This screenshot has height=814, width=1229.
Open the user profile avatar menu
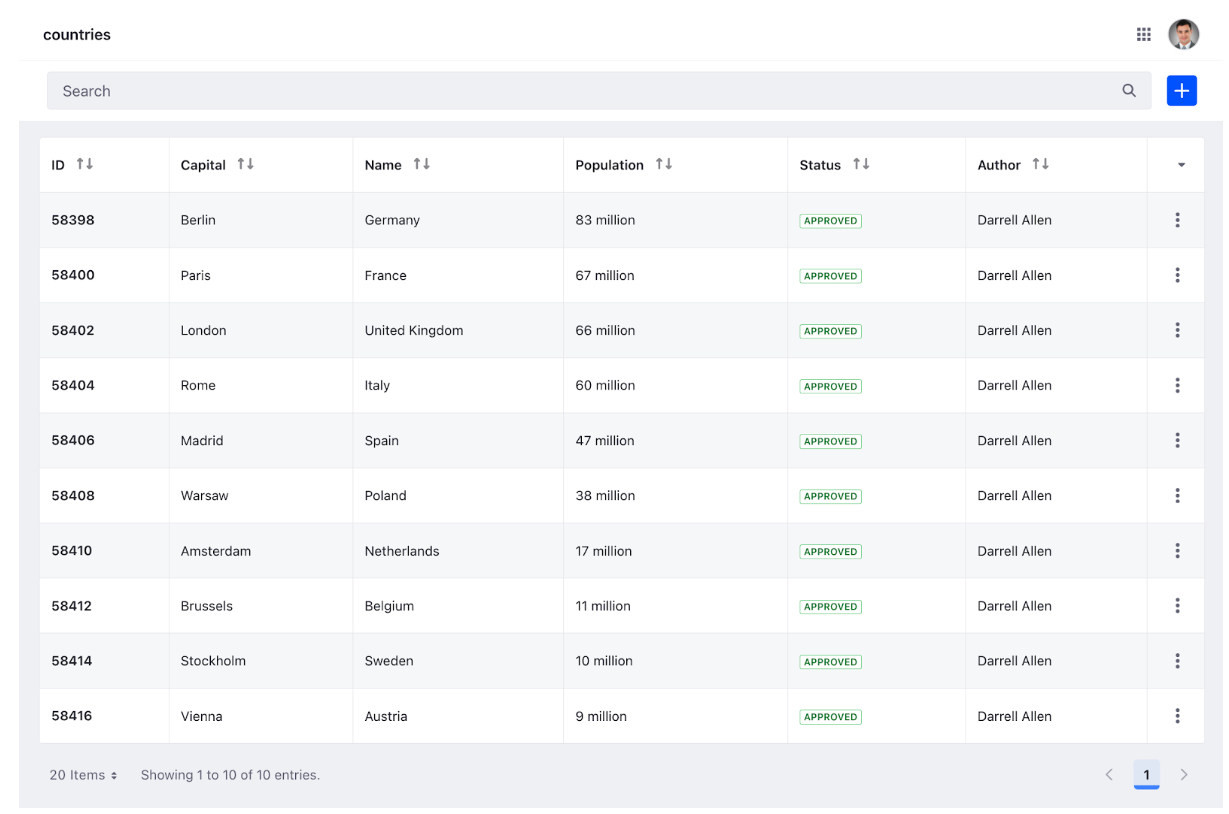click(1184, 34)
